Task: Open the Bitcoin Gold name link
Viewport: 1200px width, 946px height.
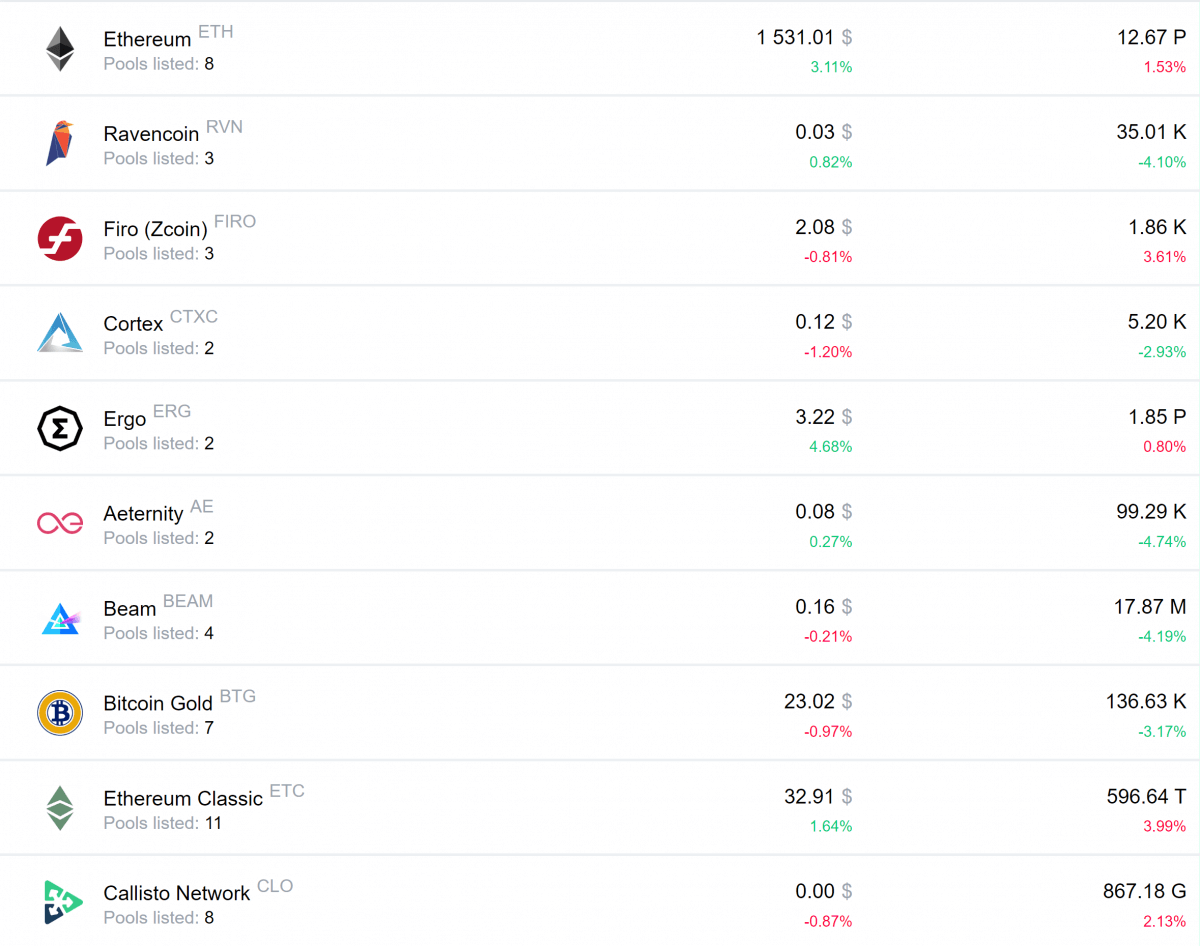Action: pos(158,704)
